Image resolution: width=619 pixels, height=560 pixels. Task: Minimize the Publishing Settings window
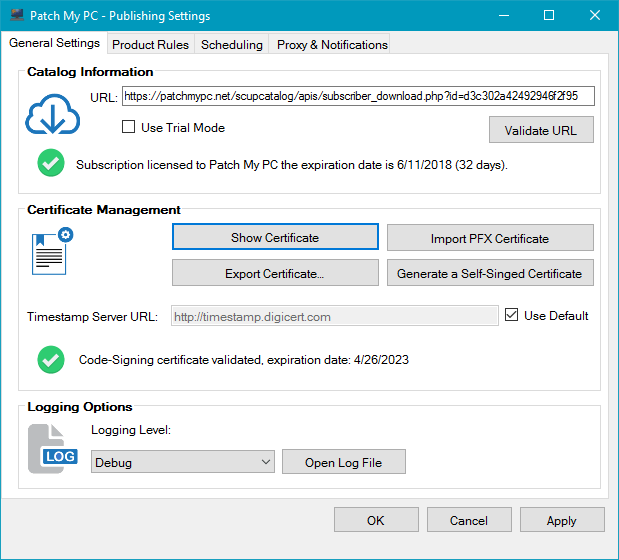point(503,15)
